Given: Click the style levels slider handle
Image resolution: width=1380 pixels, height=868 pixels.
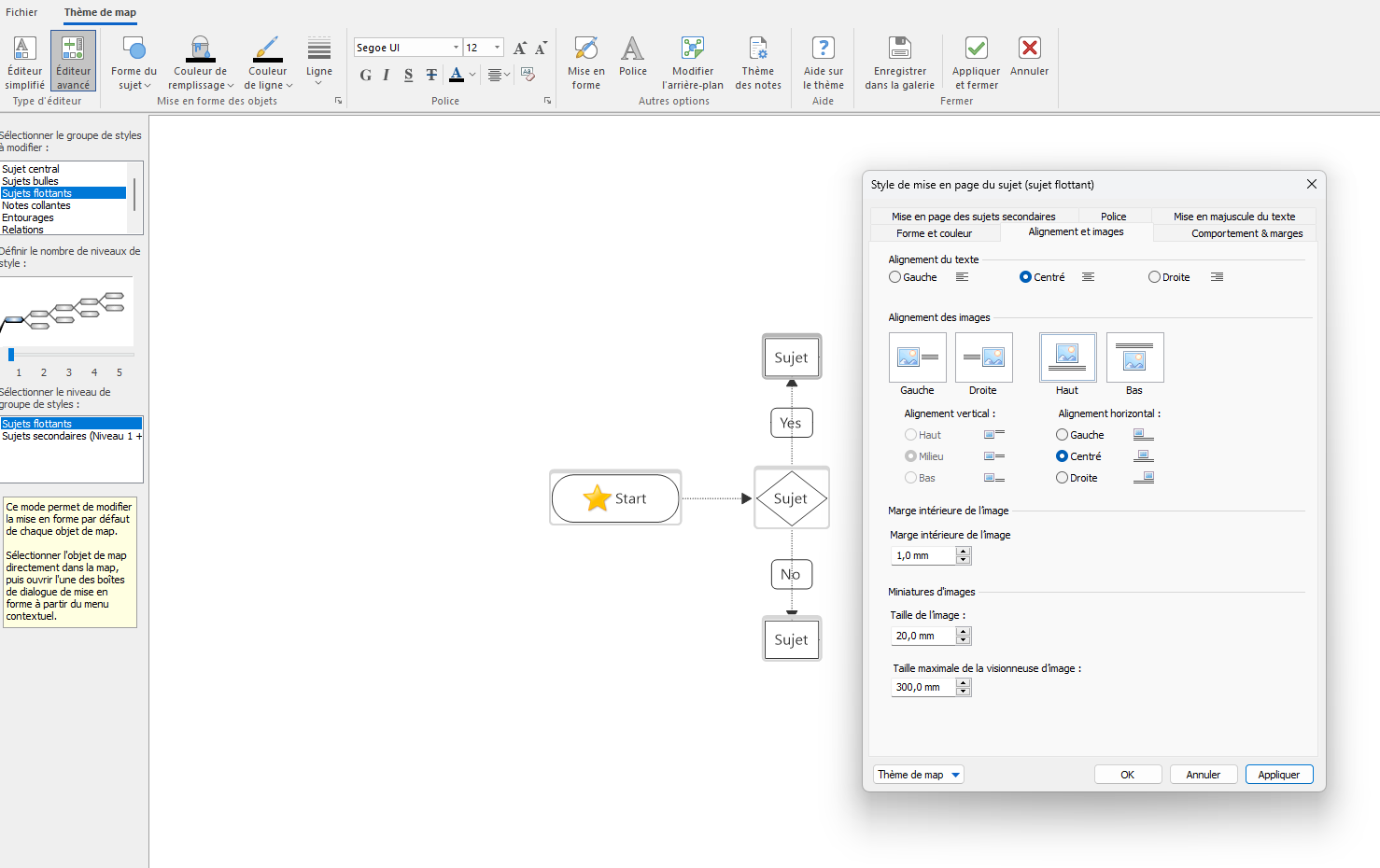Looking at the screenshot, I should [x=11, y=355].
